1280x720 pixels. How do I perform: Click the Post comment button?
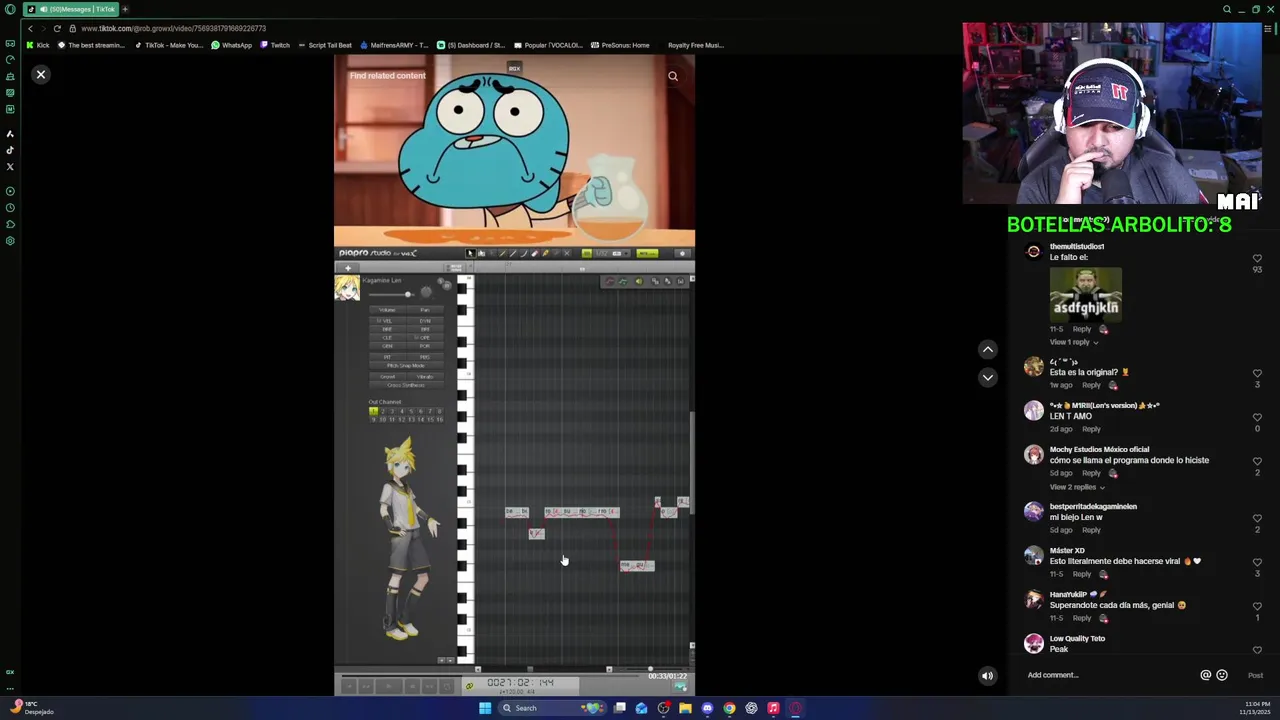1255,675
